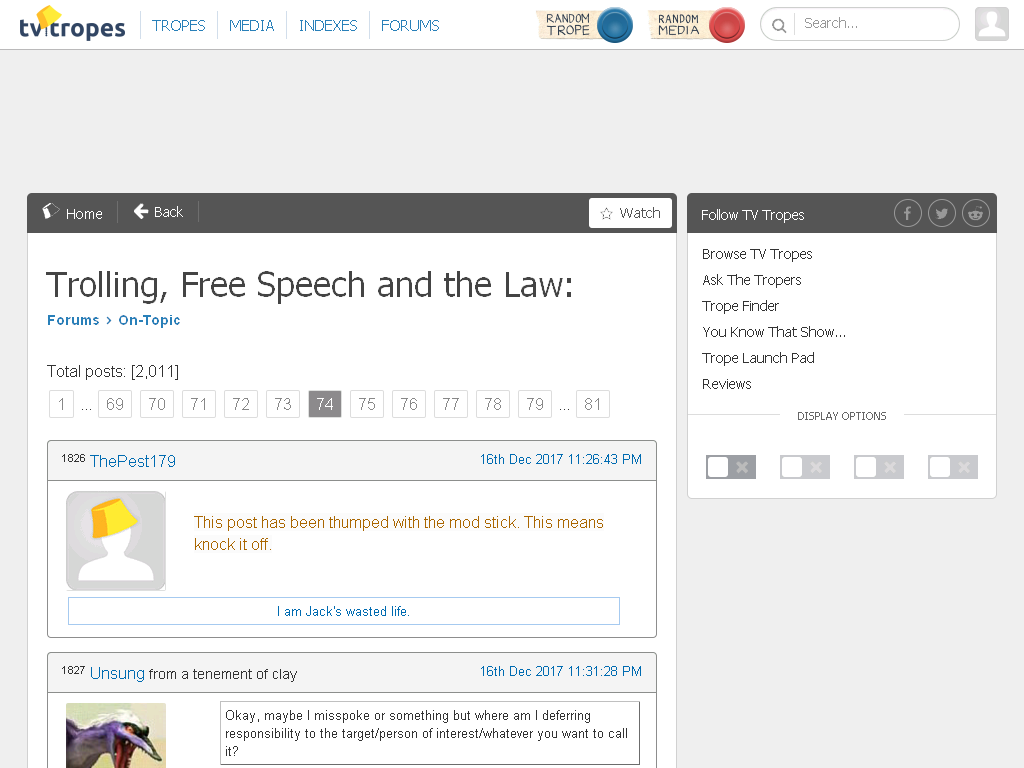This screenshot has height=768, width=1024.
Task: Open the TV Tropes Reddit page icon
Action: (975, 213)
